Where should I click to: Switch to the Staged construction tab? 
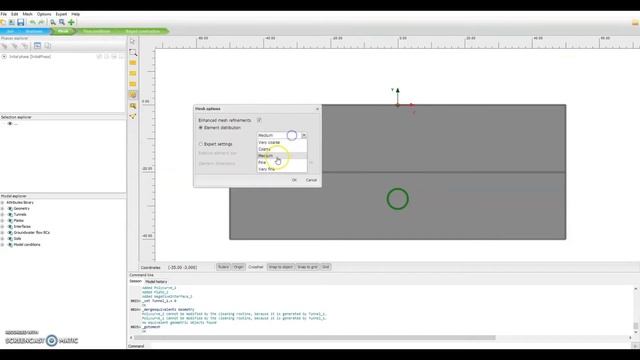click(142, 31)
